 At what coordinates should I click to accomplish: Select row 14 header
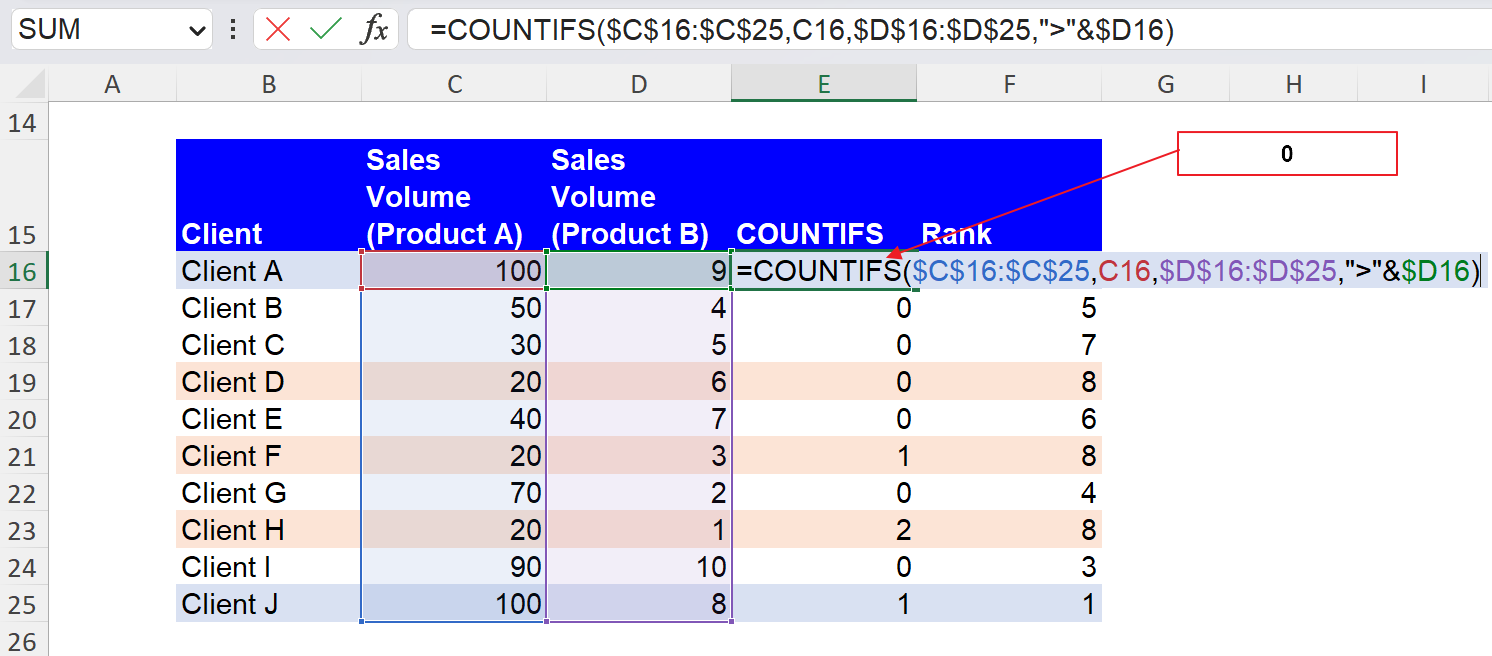click(24, 123)
